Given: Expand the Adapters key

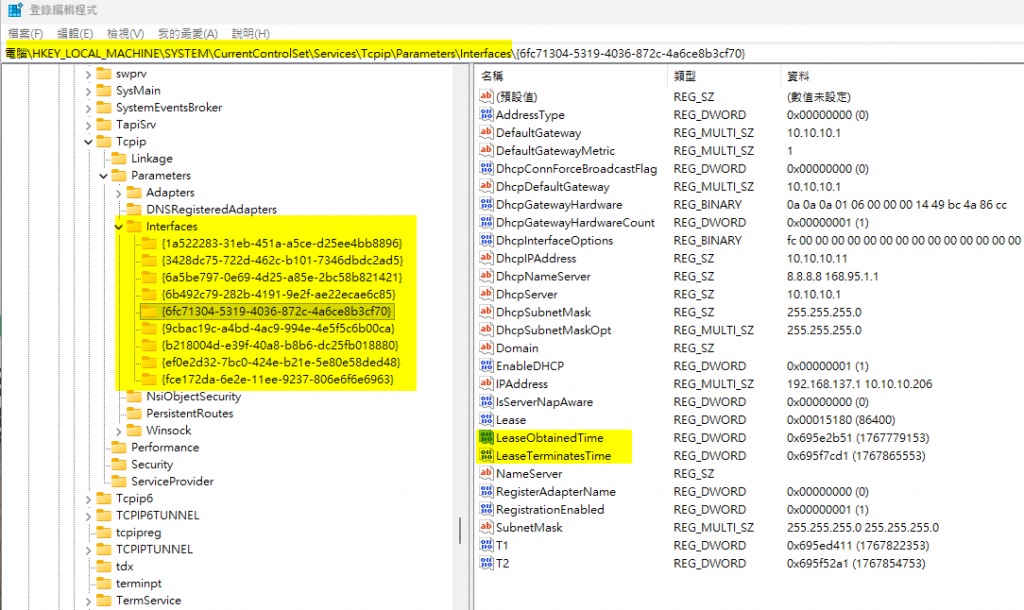Looking at the screenshot, I should coord(118,193).
